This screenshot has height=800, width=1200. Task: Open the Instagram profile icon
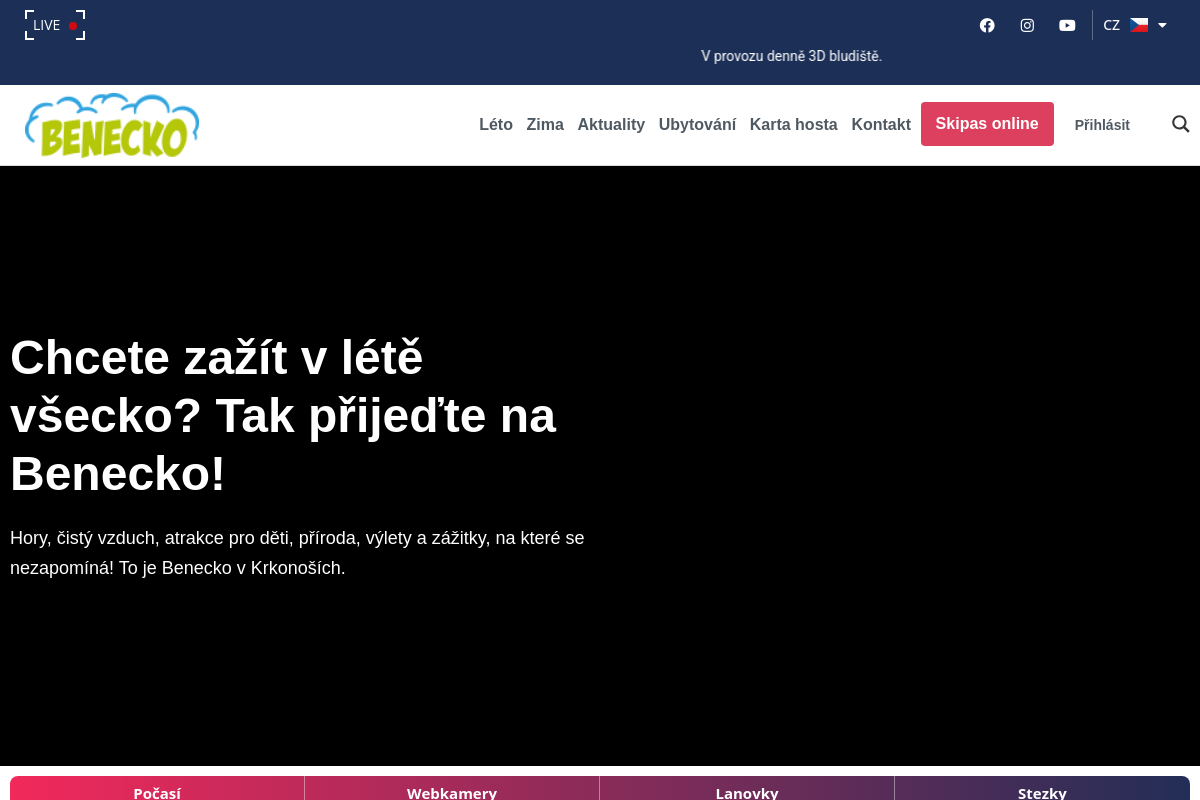pyautogui.click(x=1027, y=25)
